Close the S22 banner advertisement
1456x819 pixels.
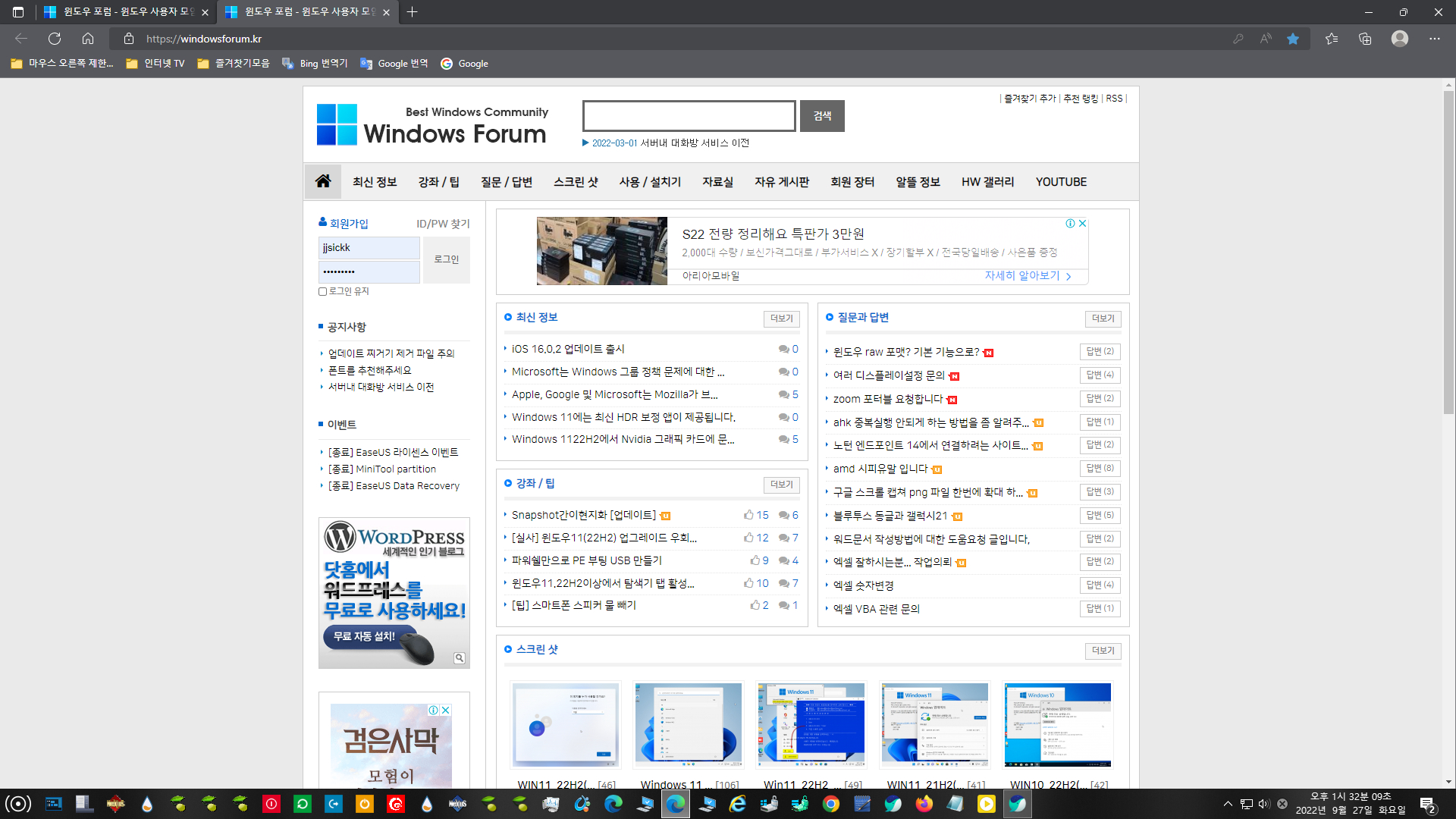(x=1082, y=223)
